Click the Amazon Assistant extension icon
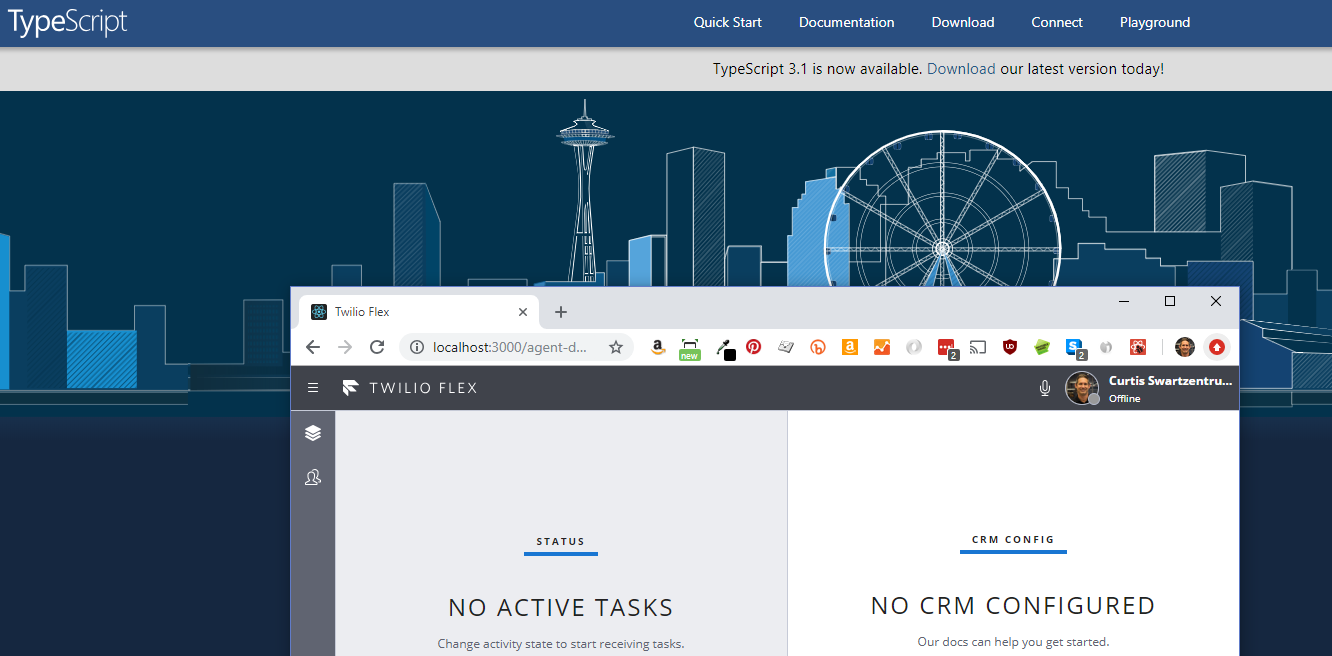The height and width of the screenshot is (656, 1332). (x=849, y=347)
